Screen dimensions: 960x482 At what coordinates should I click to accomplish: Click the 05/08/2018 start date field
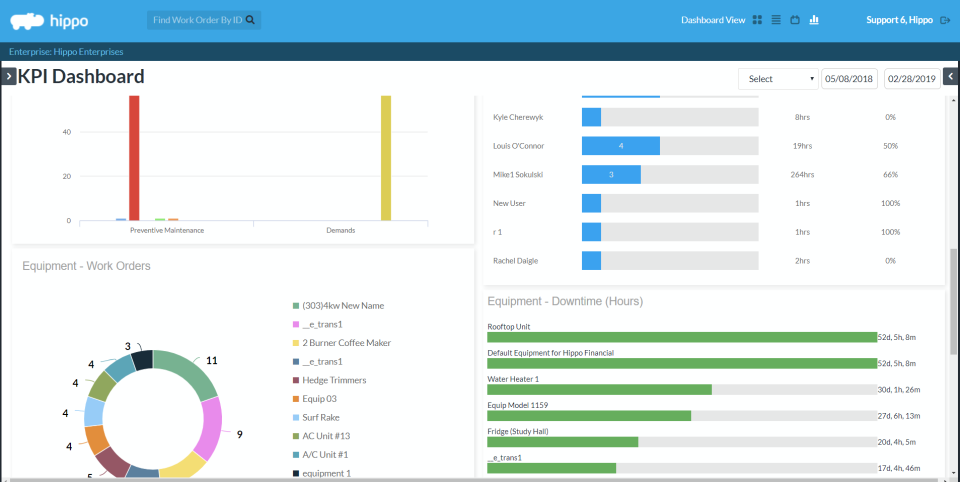pos(849,78)
